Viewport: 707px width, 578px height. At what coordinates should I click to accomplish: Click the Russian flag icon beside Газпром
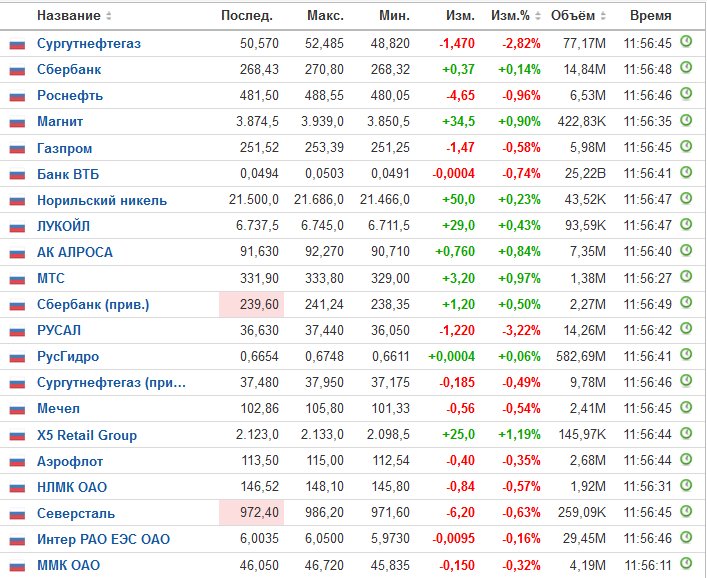click(x=17, y=148)
